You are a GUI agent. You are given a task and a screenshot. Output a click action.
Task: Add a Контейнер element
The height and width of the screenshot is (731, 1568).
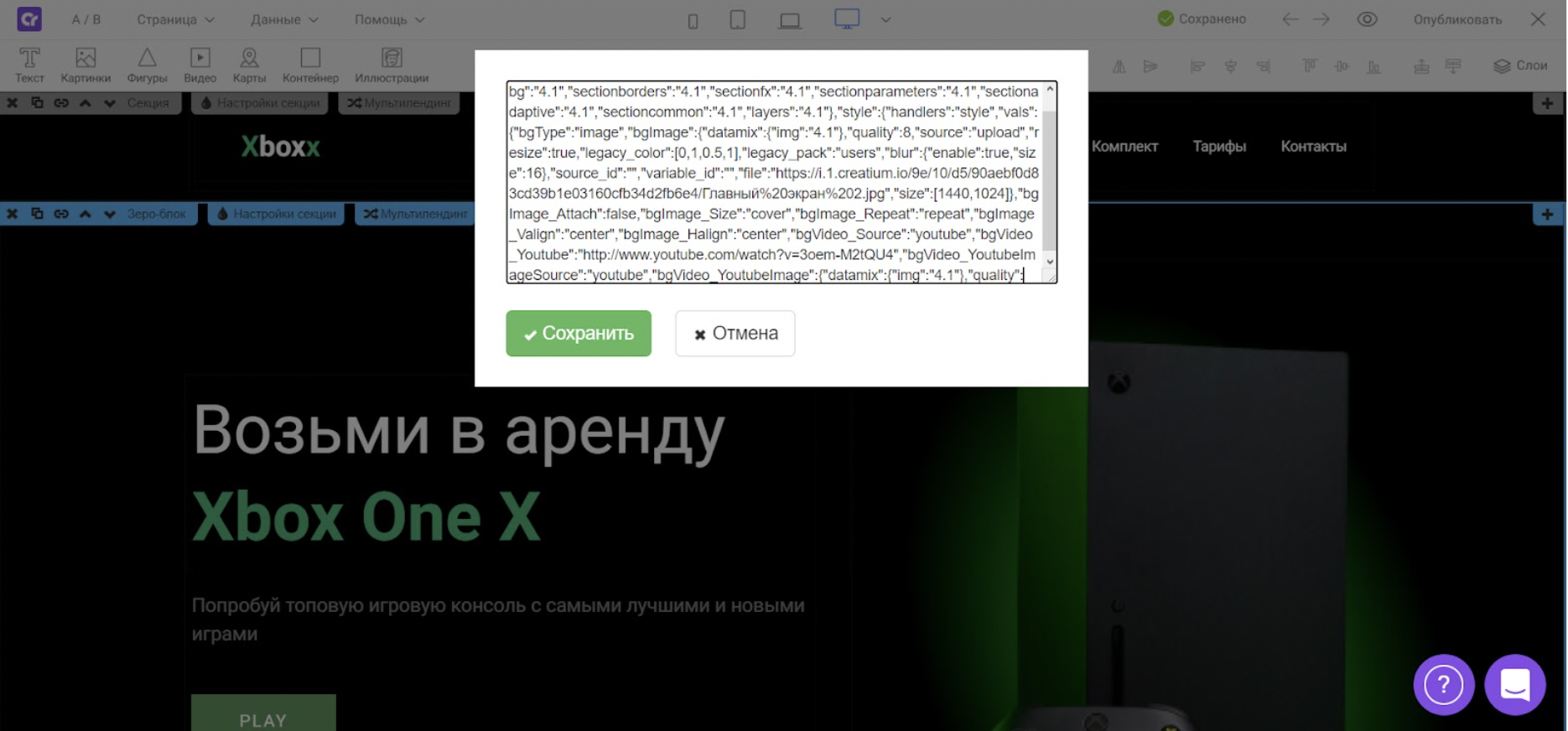310,65
